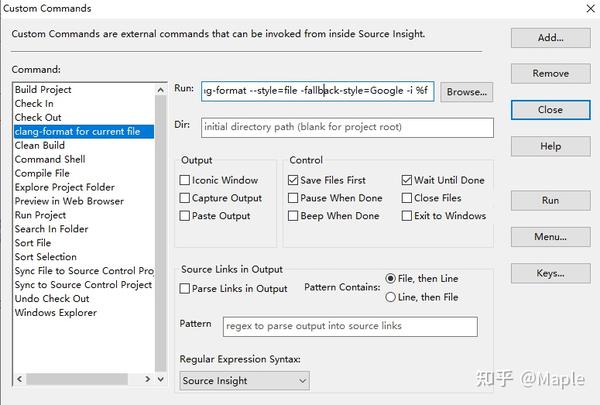This screenshot has width=600, height=405.
Task: Click the list scroll down arrow
Action: [161, 379]
